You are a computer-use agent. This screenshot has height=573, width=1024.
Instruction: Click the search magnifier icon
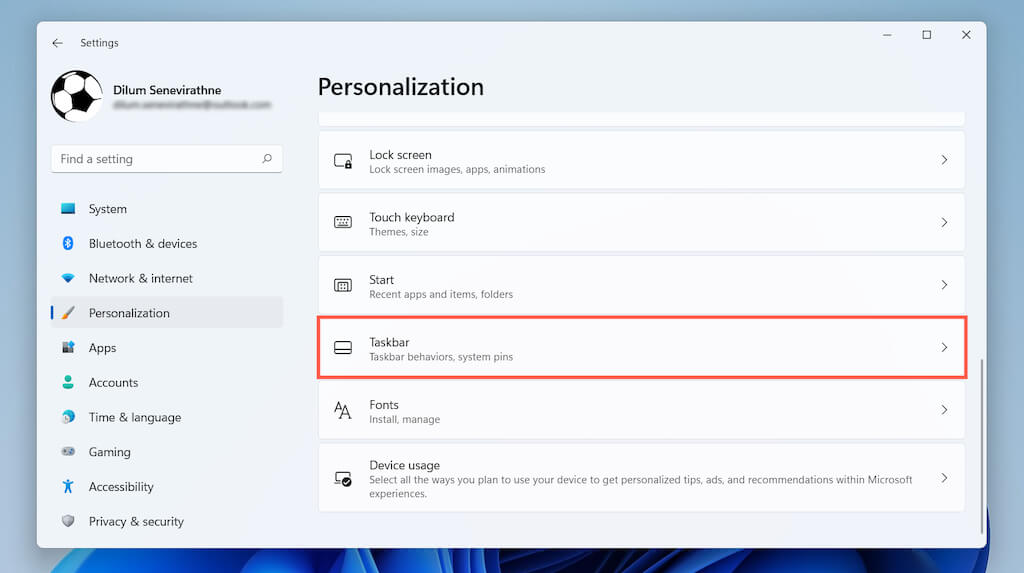point(267,159)
